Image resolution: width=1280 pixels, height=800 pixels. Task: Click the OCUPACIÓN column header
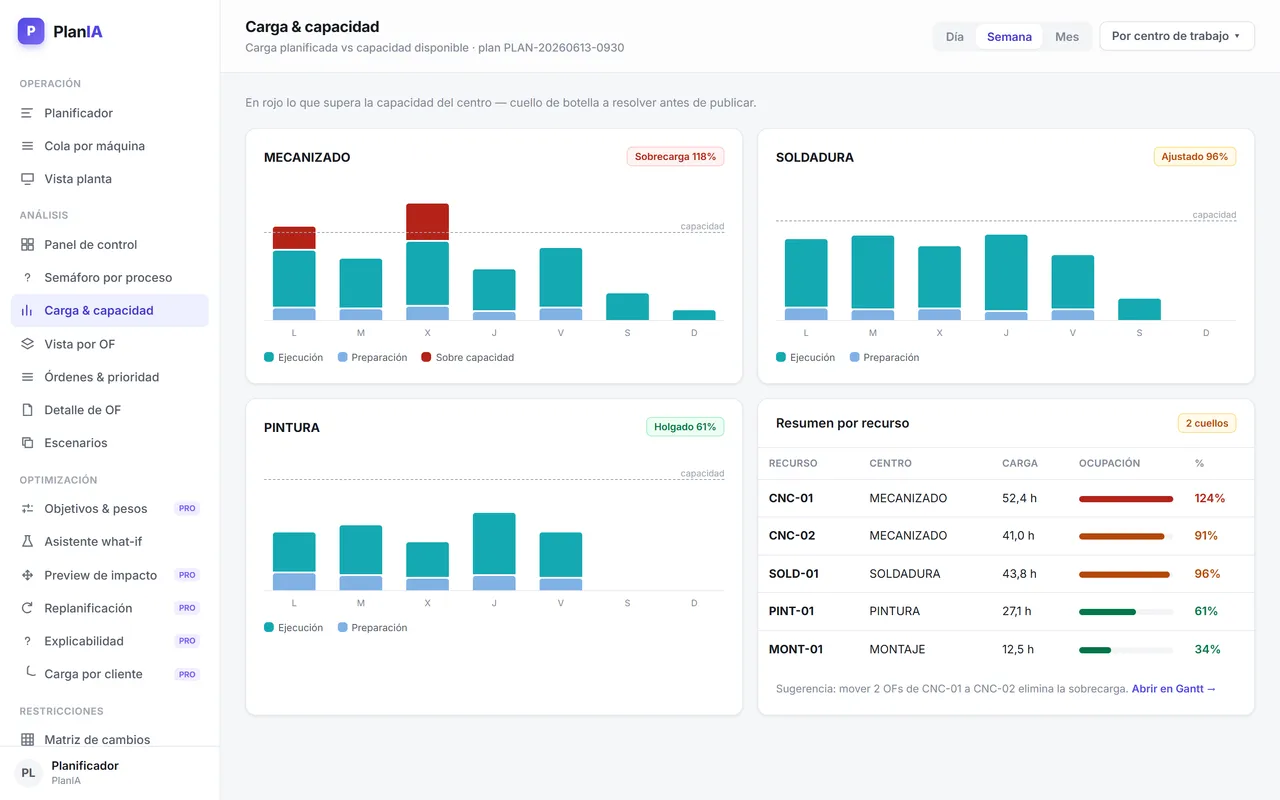click(1109, 464)
